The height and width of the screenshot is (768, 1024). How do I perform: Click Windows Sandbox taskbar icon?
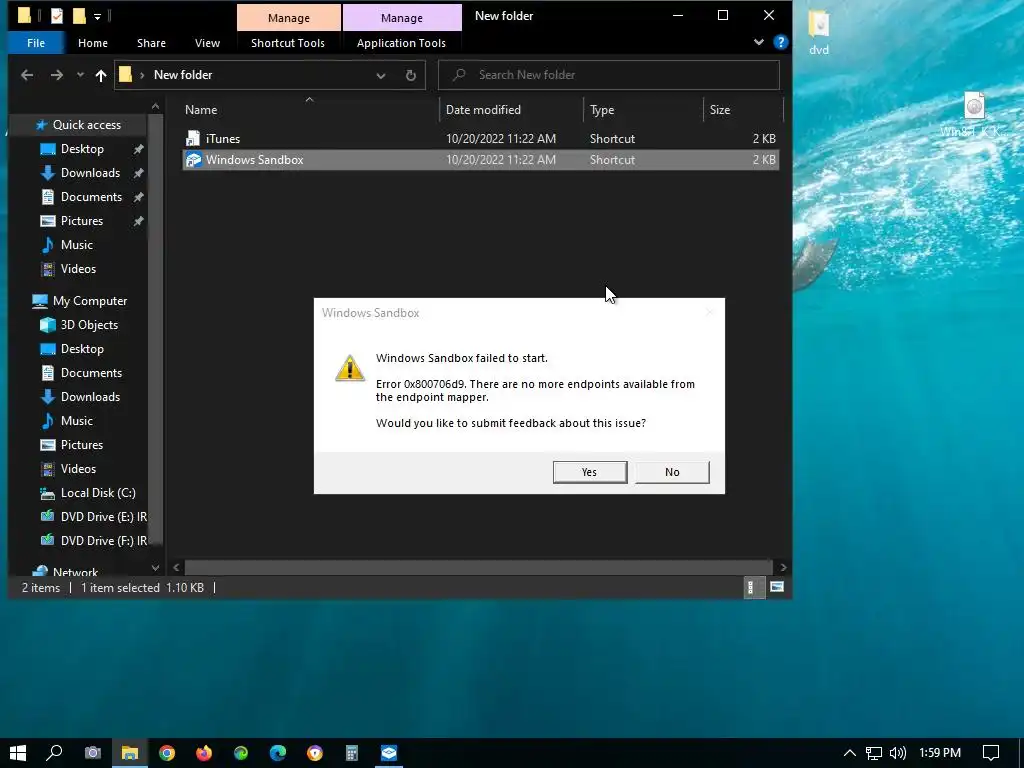(389, 753)
